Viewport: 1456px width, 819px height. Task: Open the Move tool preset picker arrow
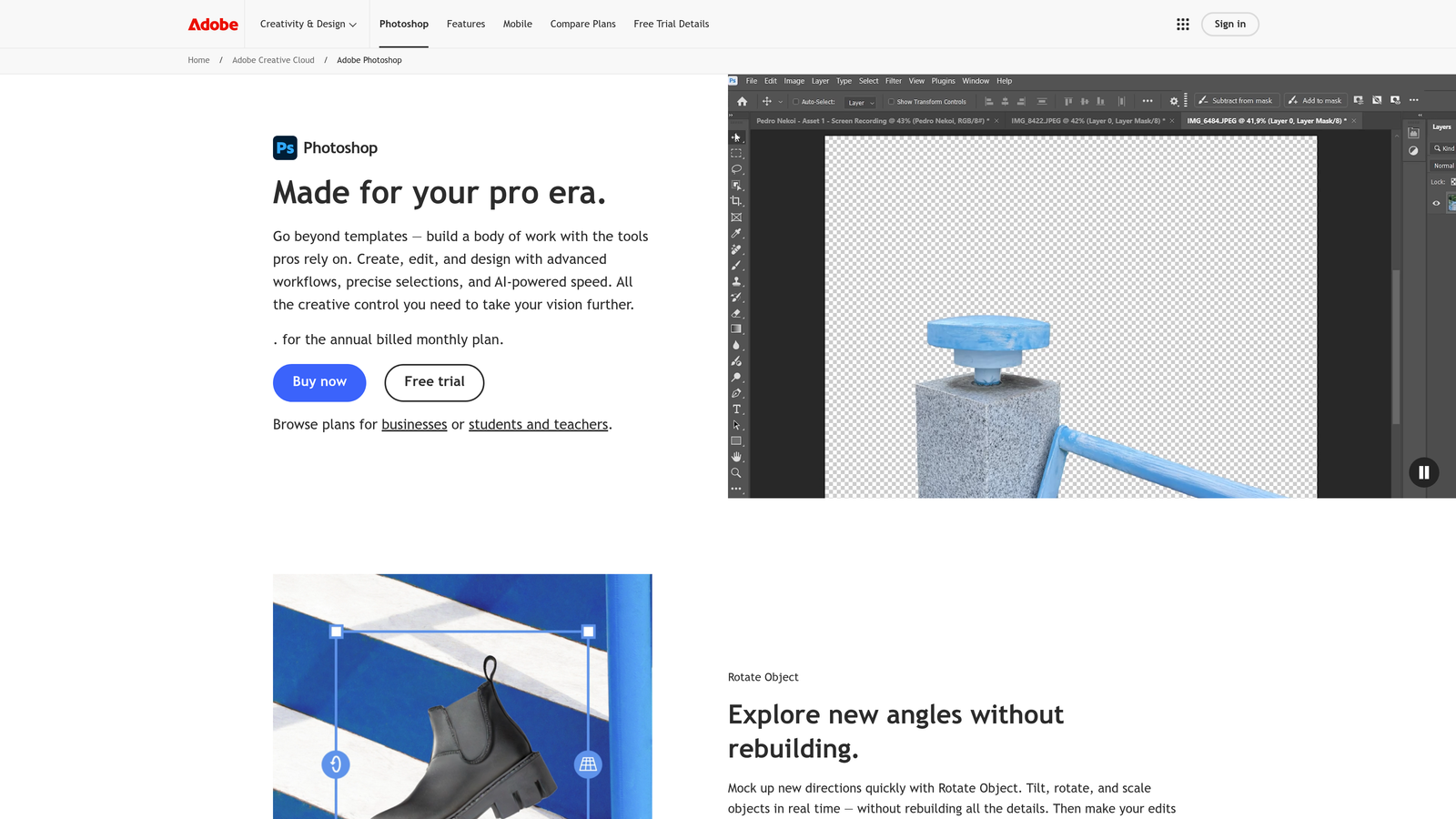click(x=780, y=102)
